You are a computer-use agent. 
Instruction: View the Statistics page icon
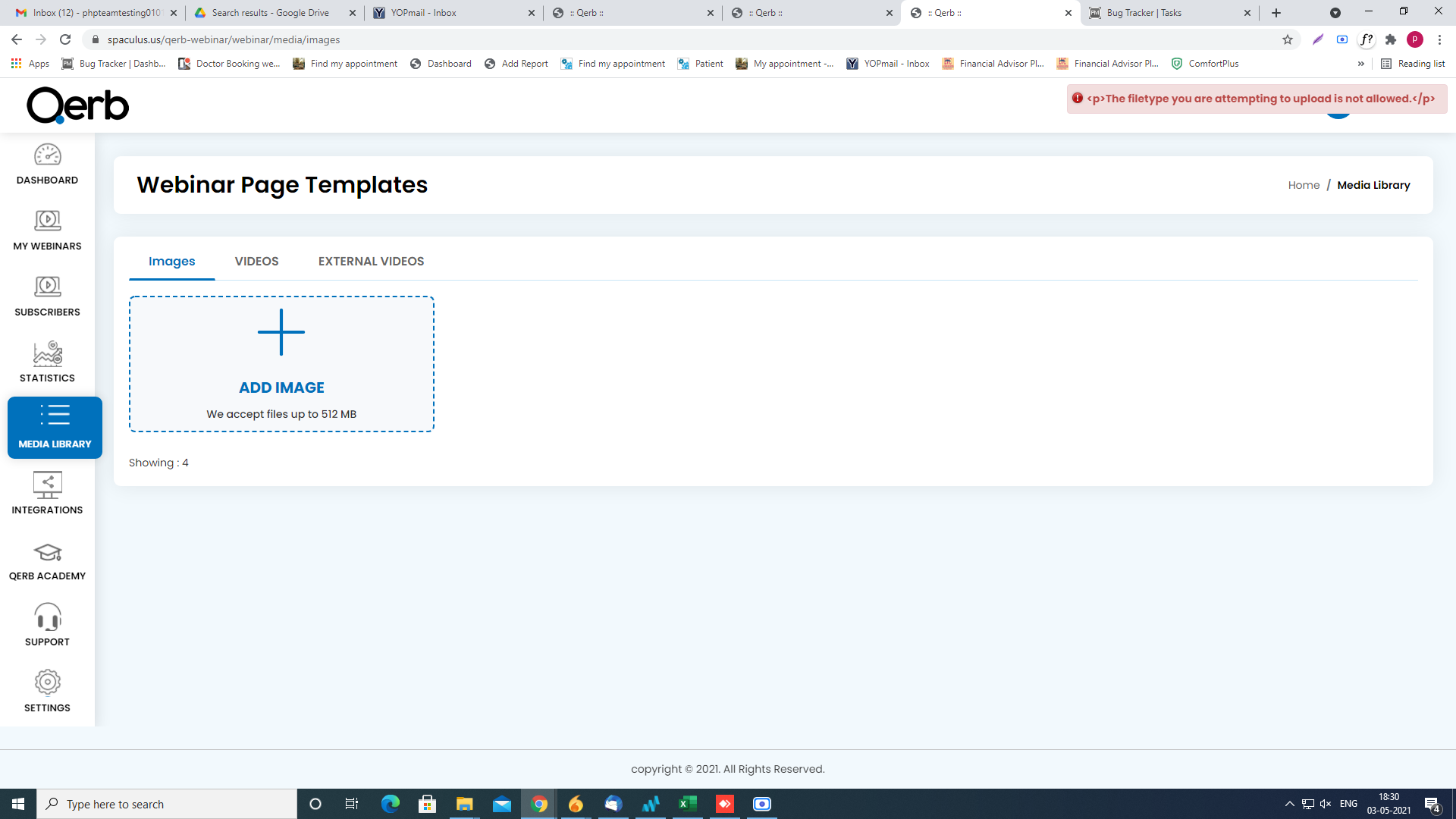click(x=47, y=354)
